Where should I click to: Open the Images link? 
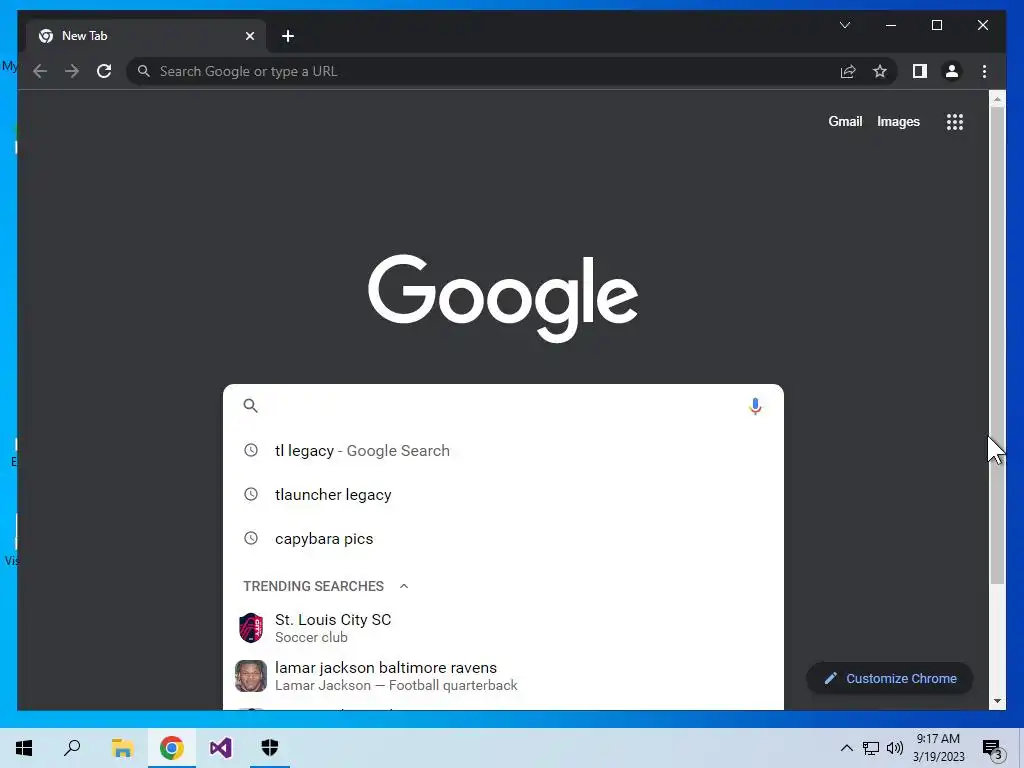click(x=898, y=121)
